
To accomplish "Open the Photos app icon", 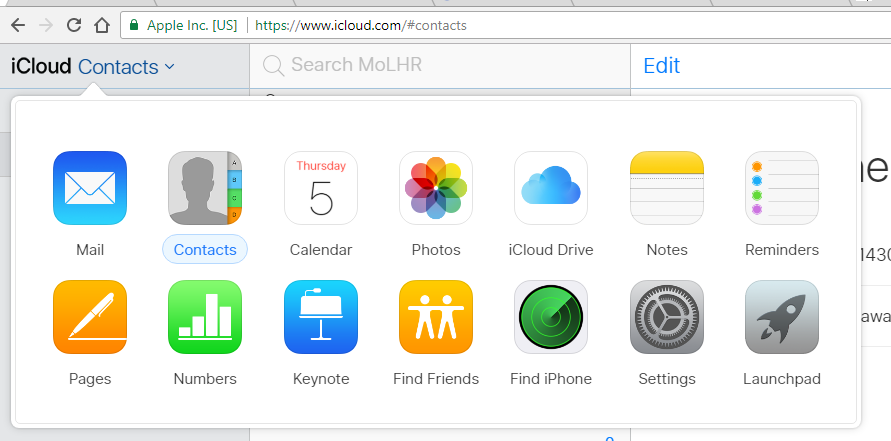I will click(436, 188).
